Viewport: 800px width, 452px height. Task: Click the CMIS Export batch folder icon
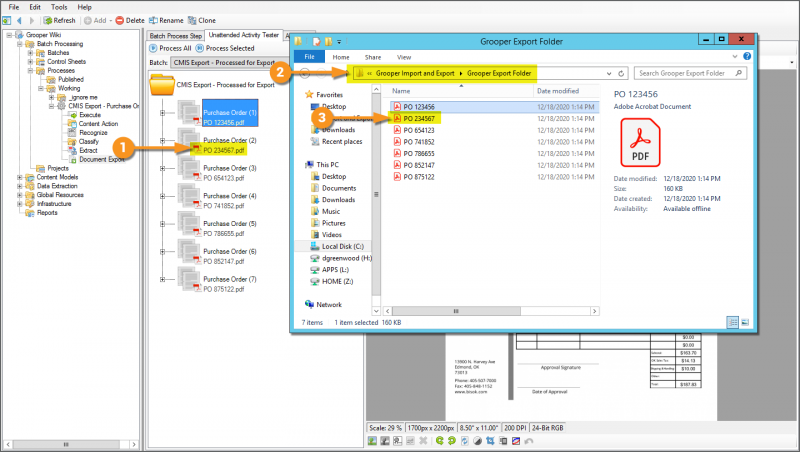(162, 85)
